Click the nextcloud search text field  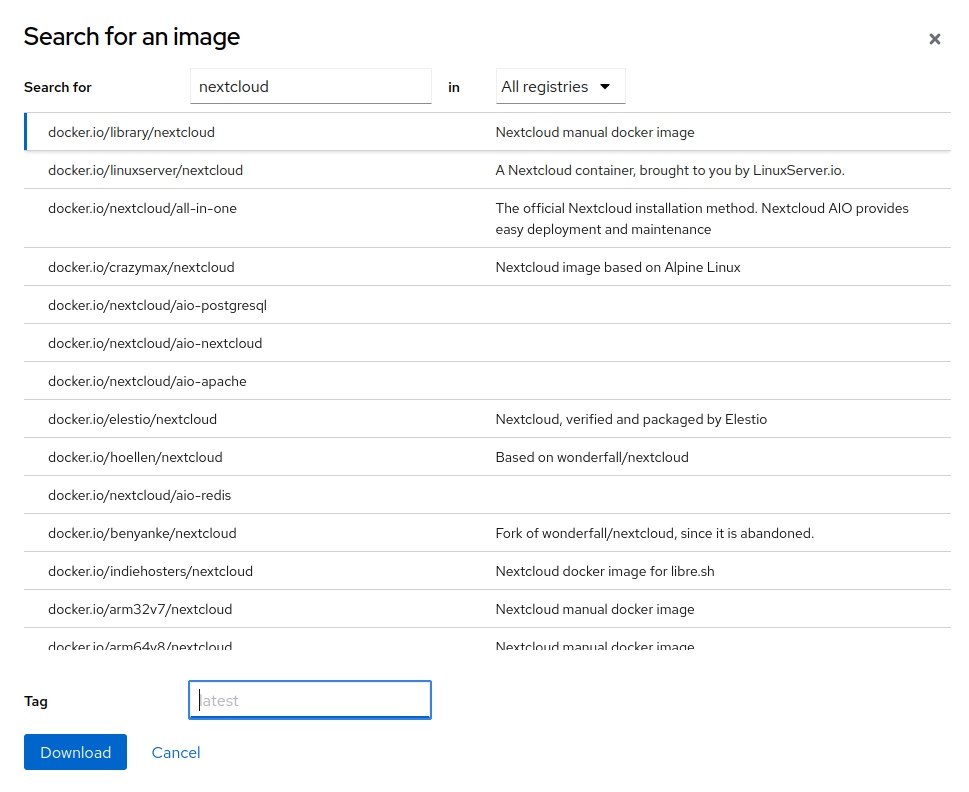[310, 87]
